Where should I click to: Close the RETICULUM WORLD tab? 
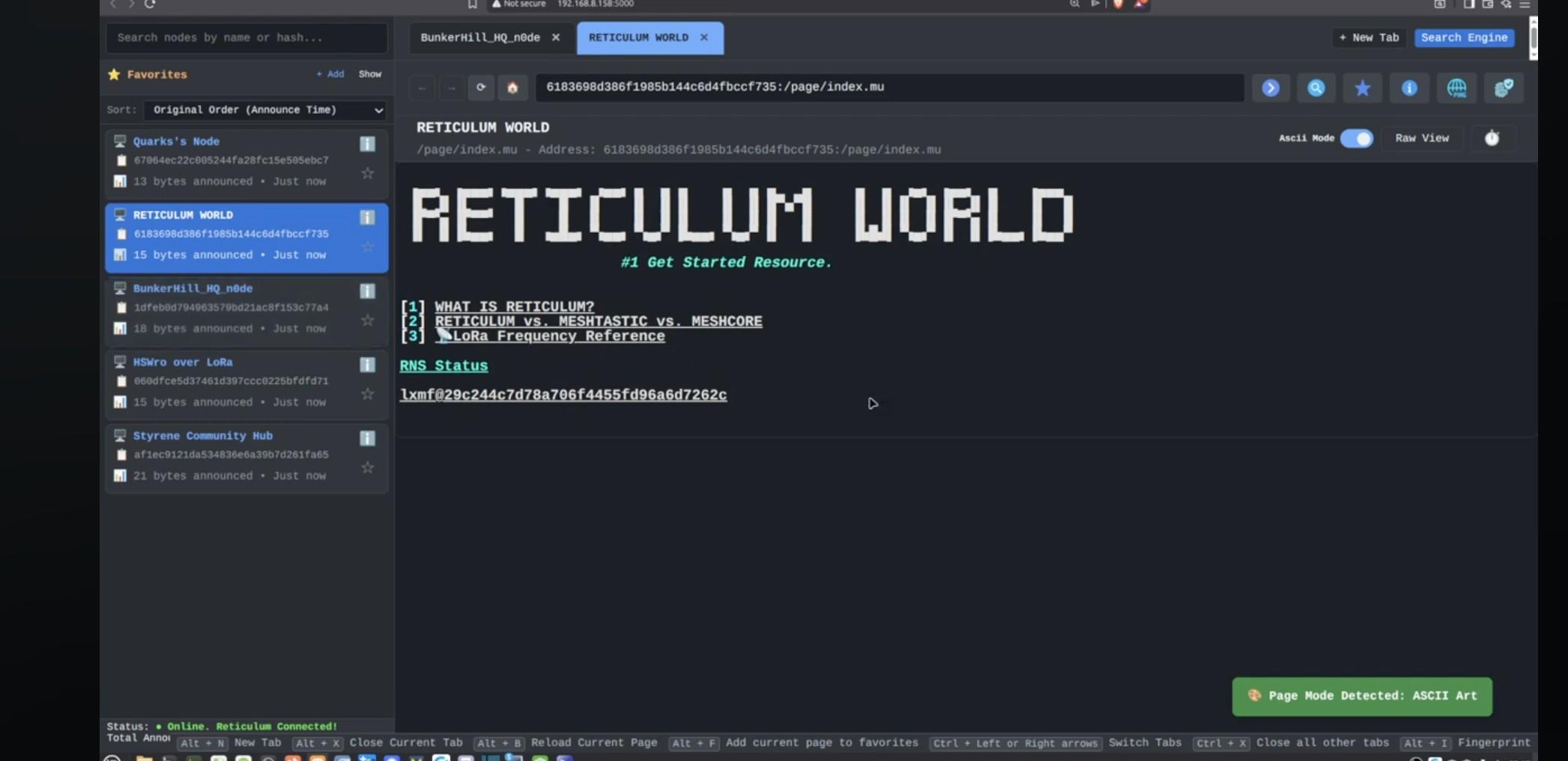(x=703, y=37)
